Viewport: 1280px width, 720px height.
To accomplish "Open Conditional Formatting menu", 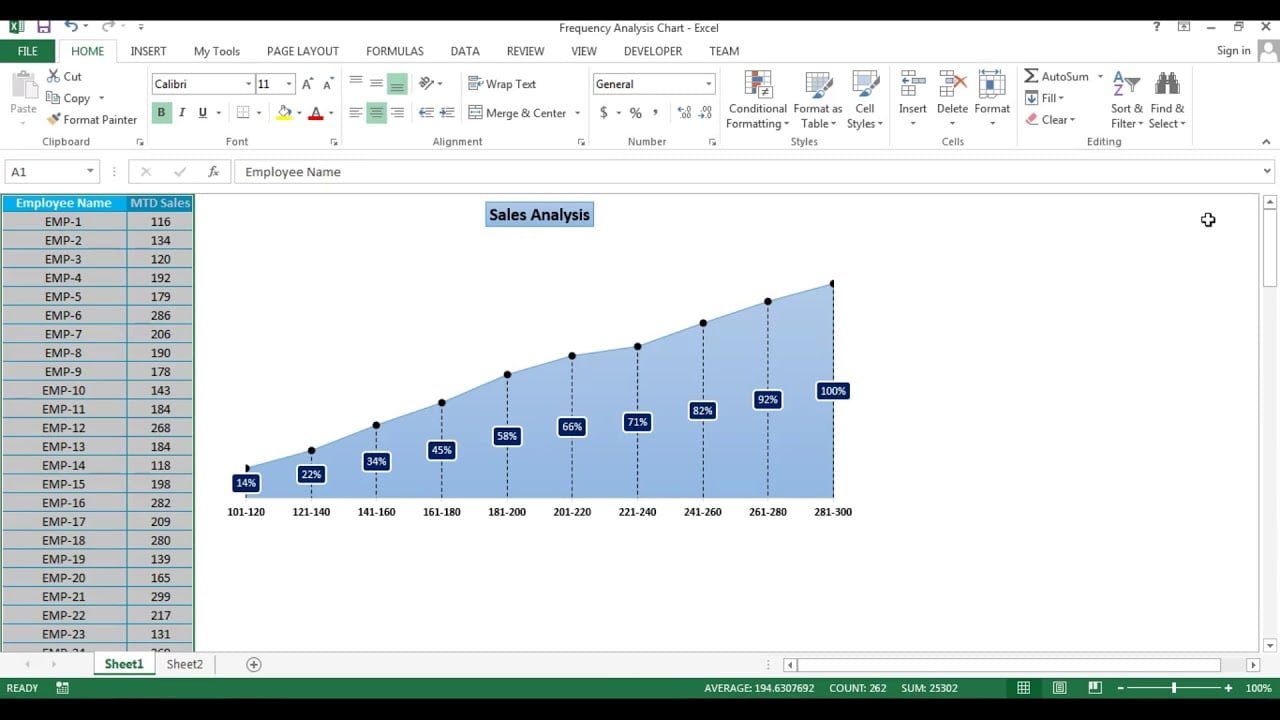I will pyautogui.click(x=757, y=100).
